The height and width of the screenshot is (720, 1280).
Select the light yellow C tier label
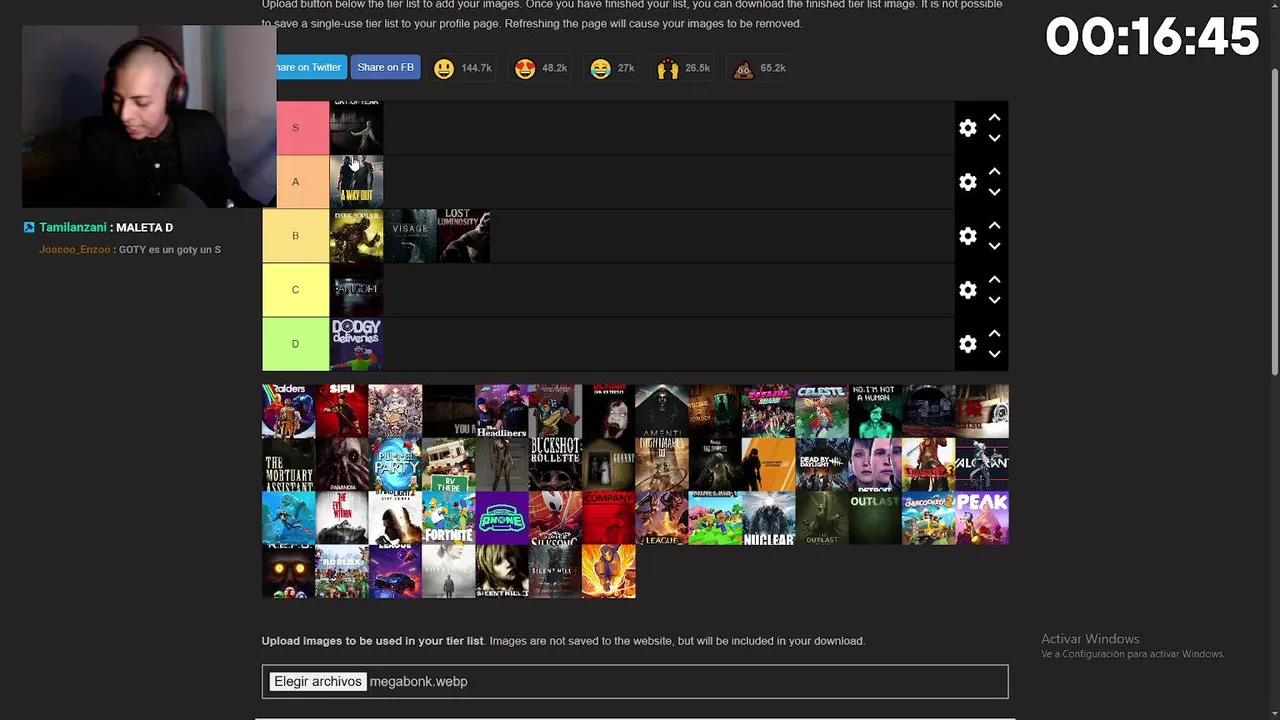tap(295, 290)
